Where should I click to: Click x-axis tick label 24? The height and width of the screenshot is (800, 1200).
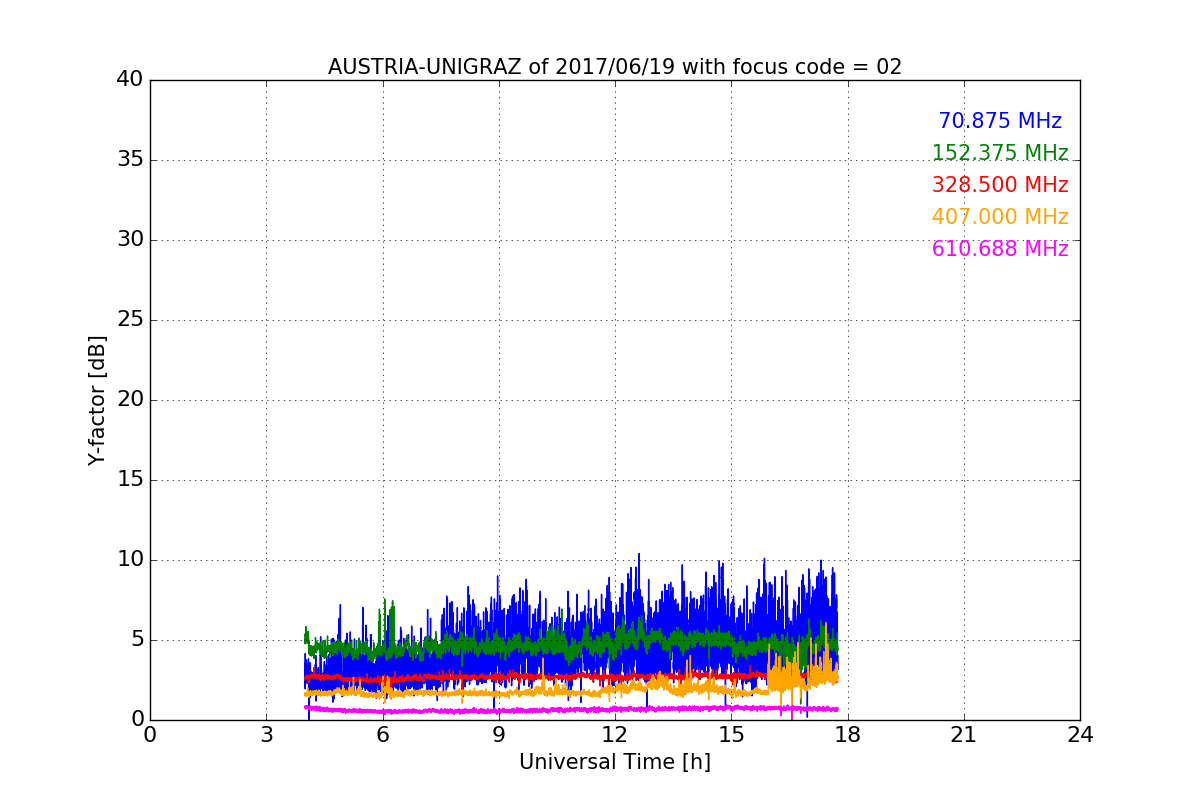pyautogui.click(x=1080, y=735)
